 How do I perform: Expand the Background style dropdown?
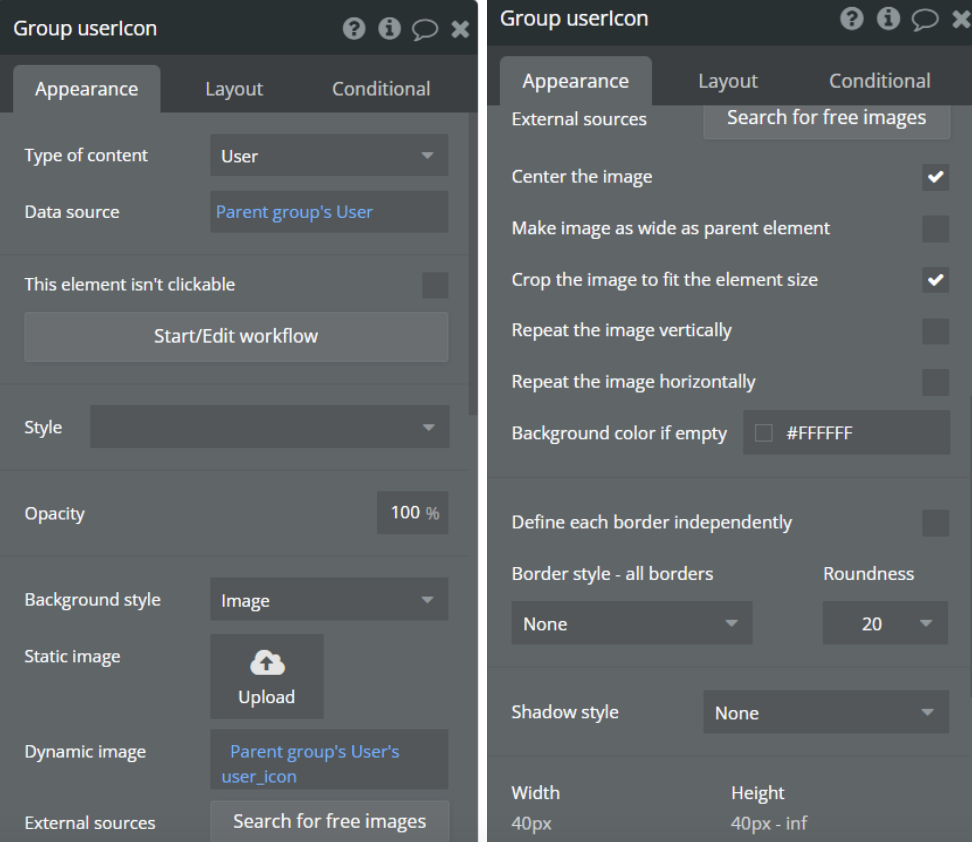click(329, 601)
